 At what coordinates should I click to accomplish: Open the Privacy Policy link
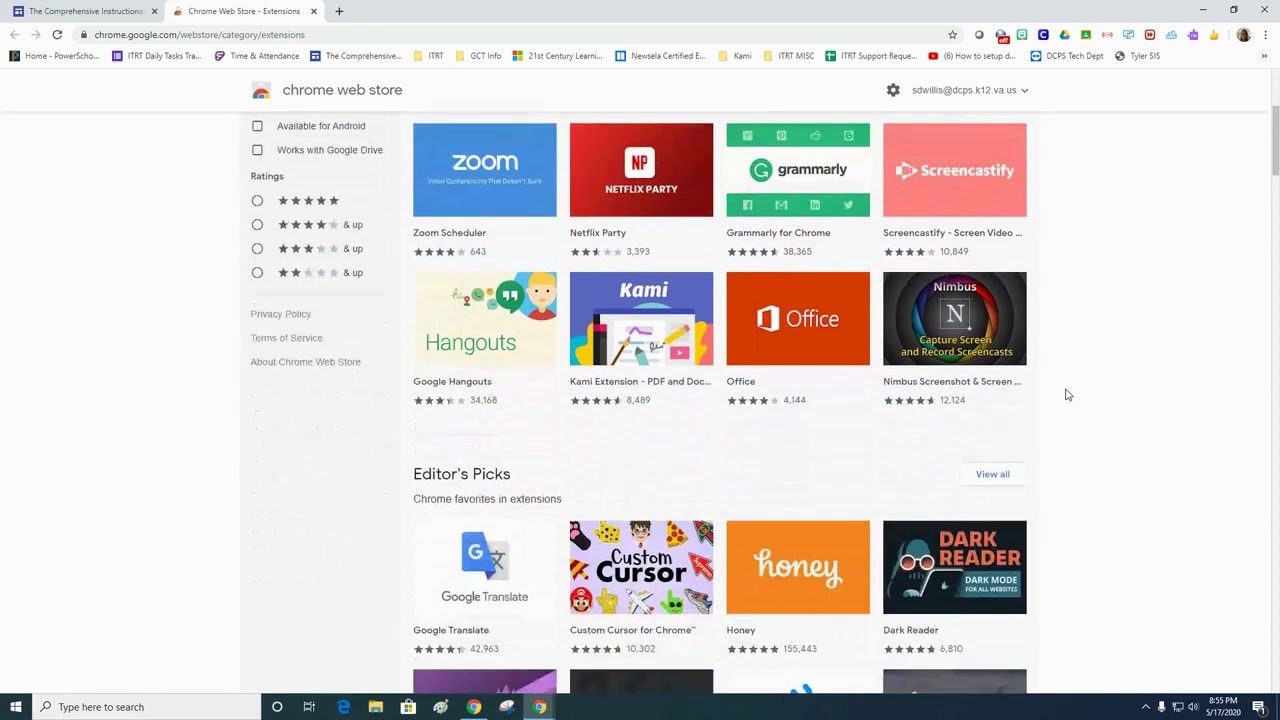pyautogui.click(x=281, y=314)
